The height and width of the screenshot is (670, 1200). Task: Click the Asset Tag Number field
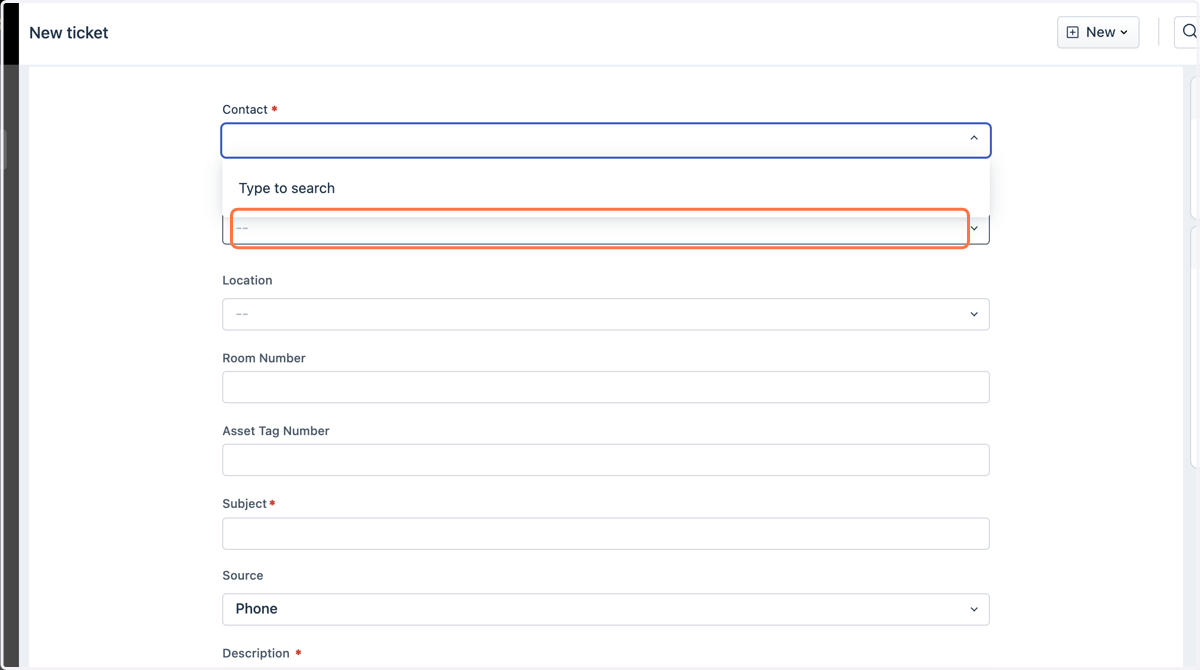click(606, 460)
